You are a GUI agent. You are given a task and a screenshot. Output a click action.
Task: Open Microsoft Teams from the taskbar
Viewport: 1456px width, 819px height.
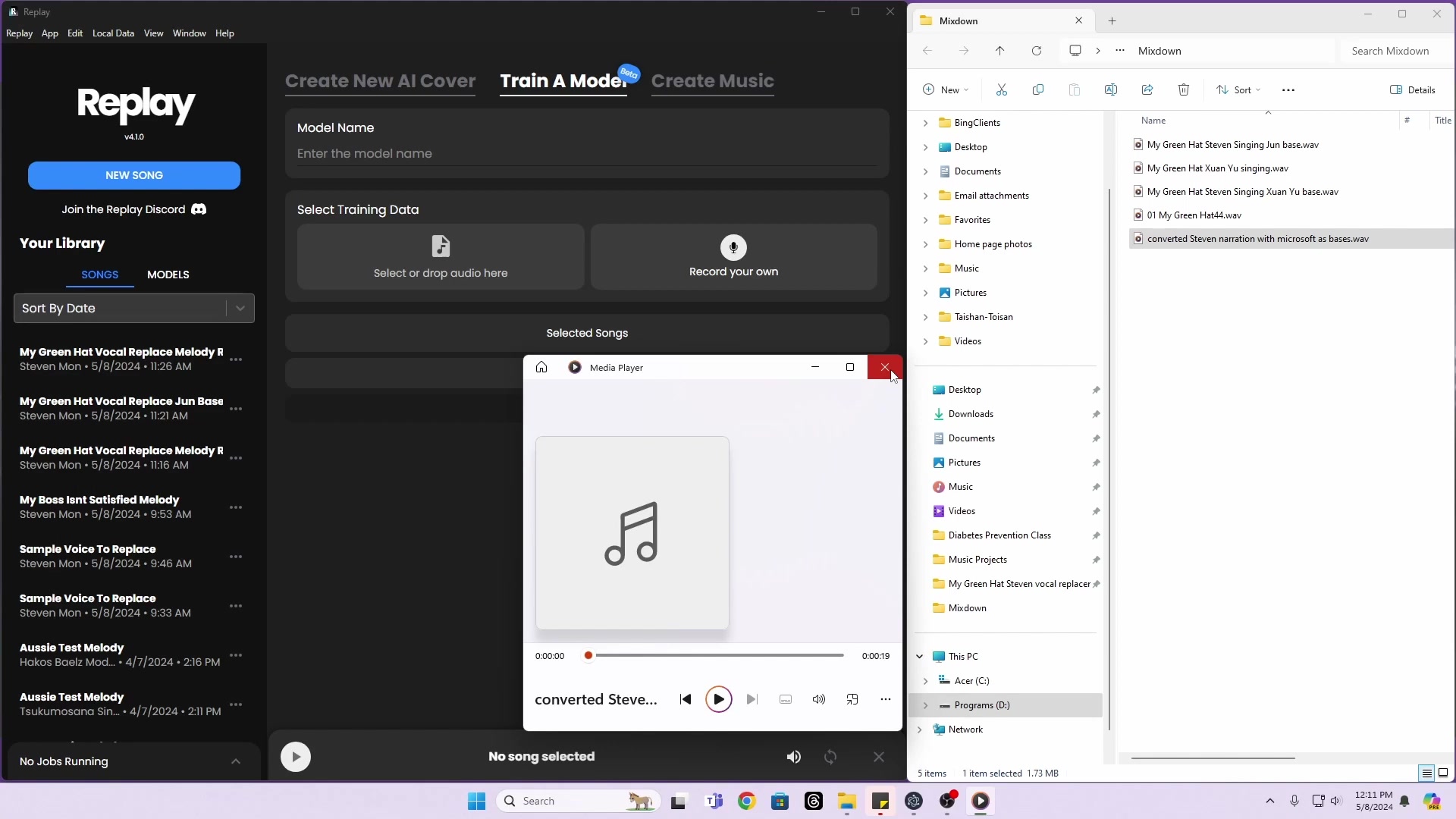coord(714,801)
